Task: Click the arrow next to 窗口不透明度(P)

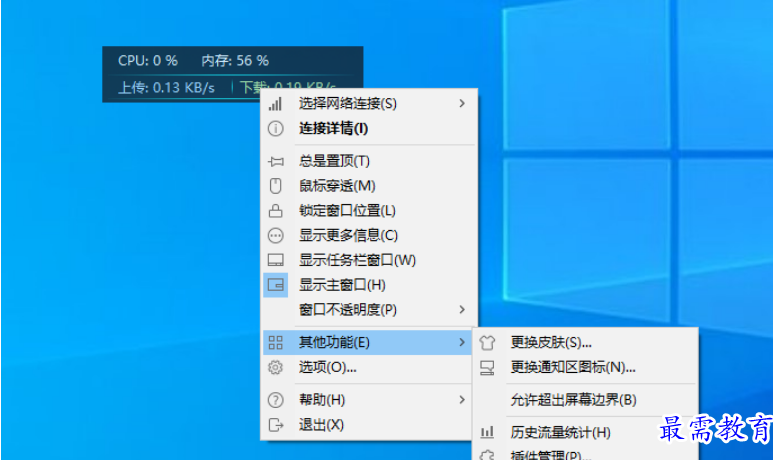Action: (462, 310)
